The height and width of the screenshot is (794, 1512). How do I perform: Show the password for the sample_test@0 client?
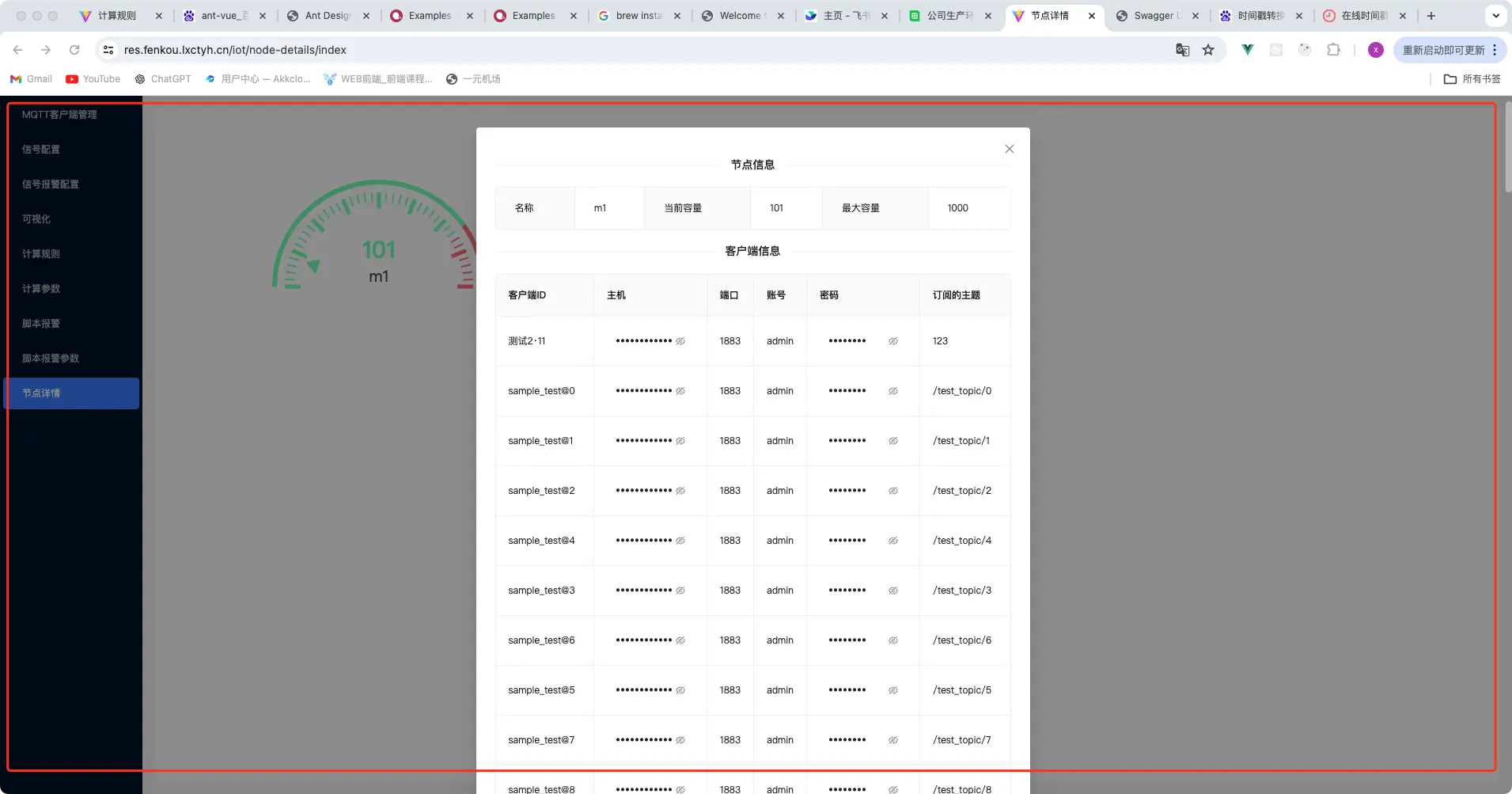pyautogui.click(x=892, y=391)
